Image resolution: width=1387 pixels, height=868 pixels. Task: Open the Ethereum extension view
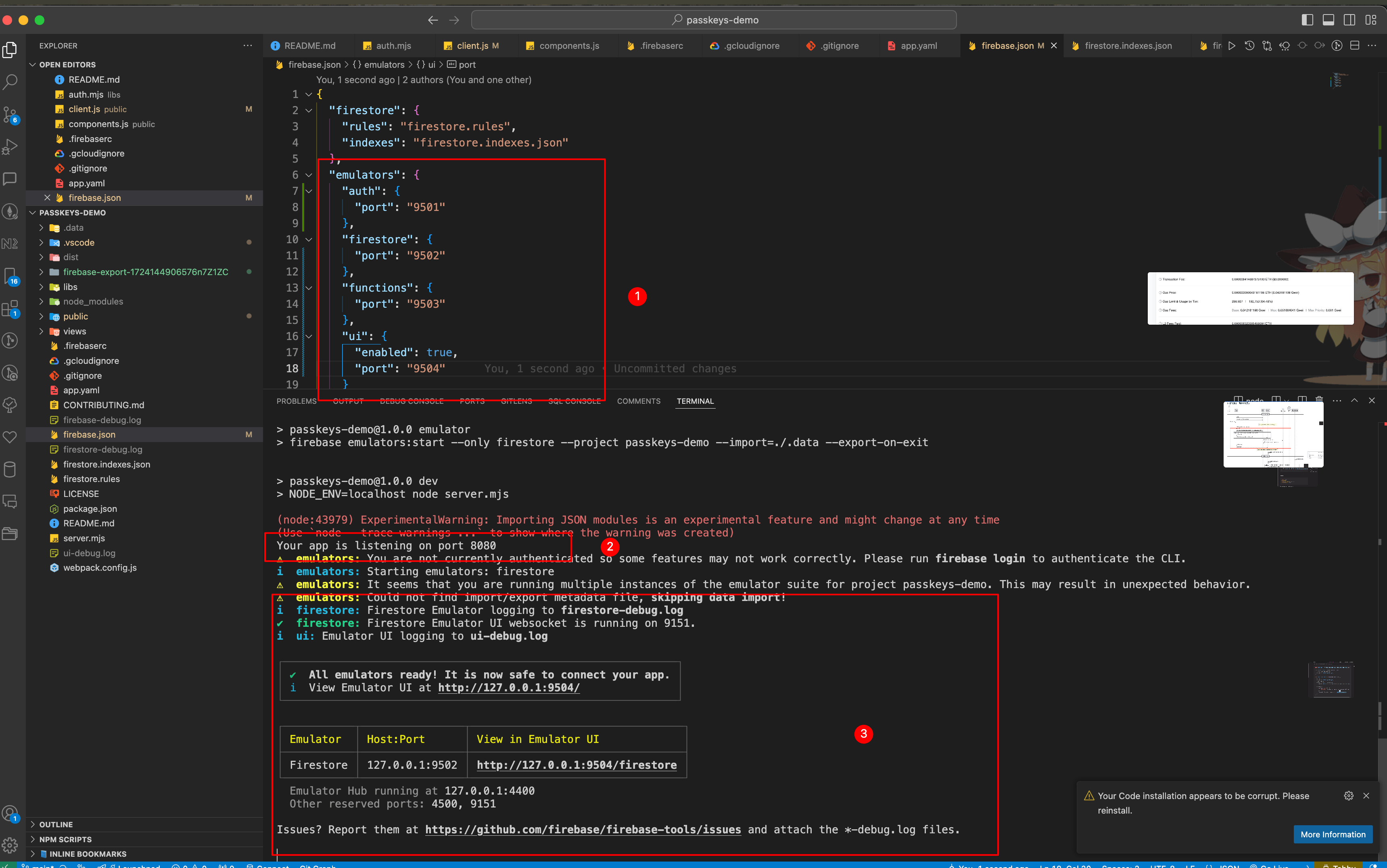pos(10,211)
